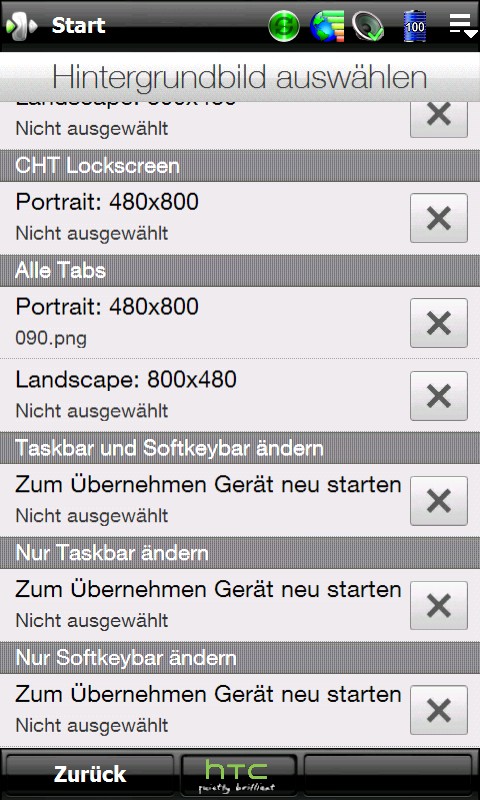Remove the 090.png wallpaper with X
This screenshot has height=800, width=480.
click(x=439, y=323)
